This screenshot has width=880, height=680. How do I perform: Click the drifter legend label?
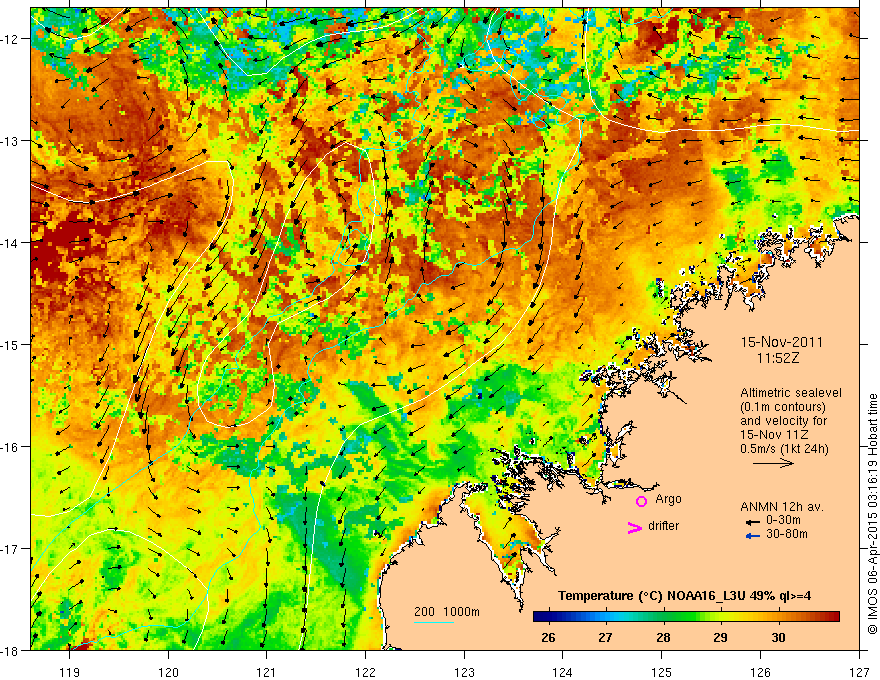click(663, 526)
